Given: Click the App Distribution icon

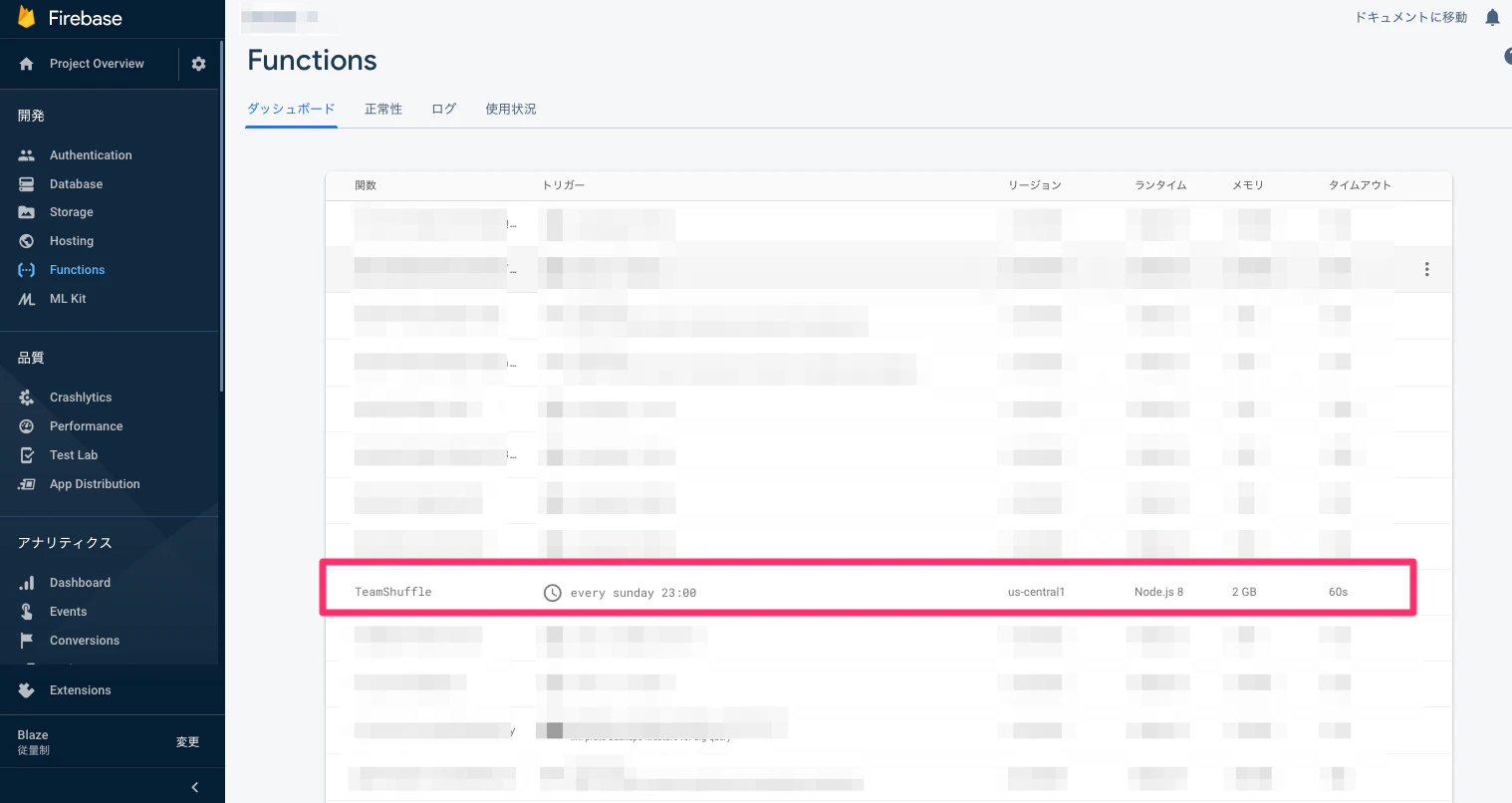Looking at the screenshot, I should 27,484.
